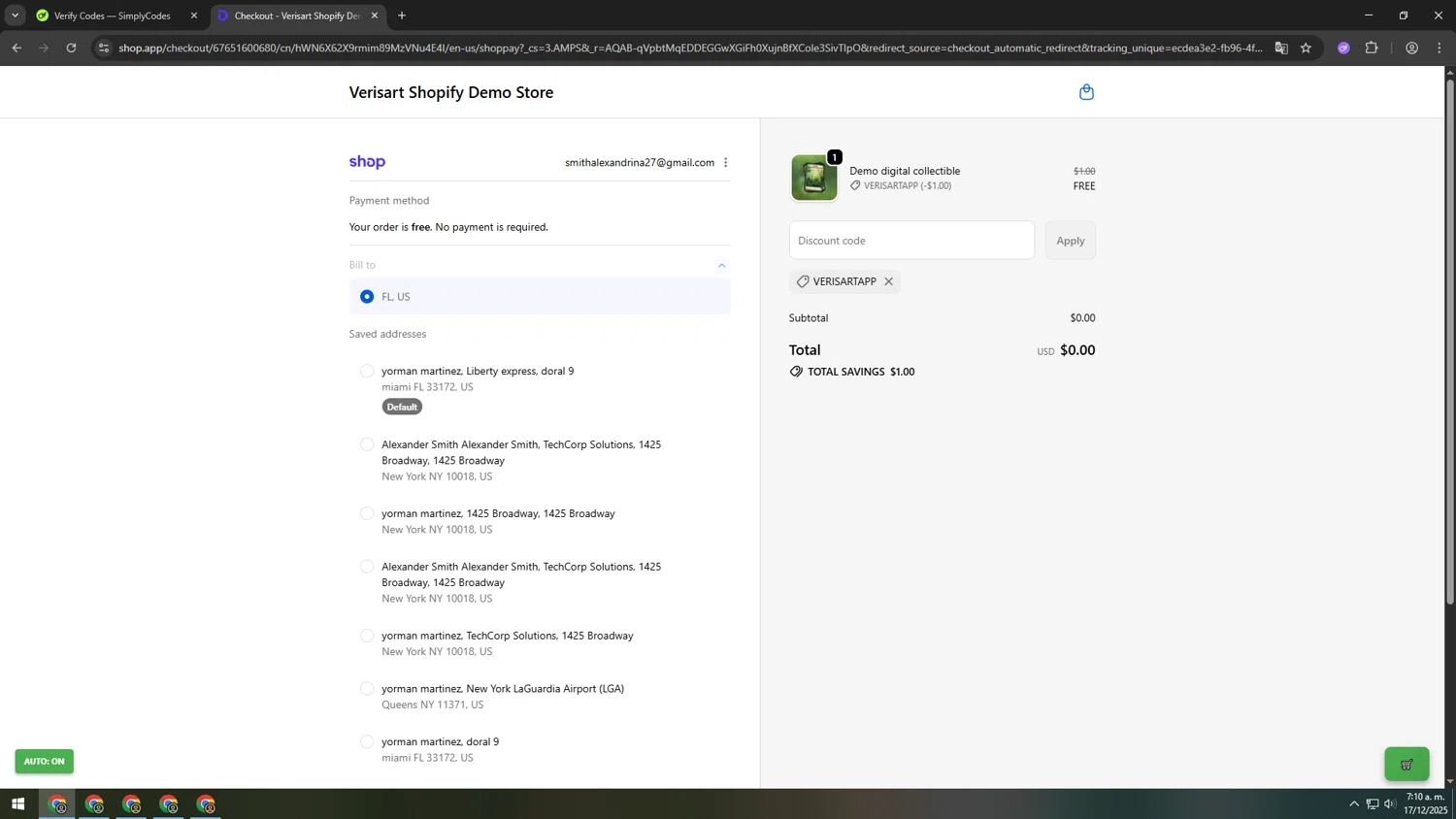Open the Chrome three-dot menu
Image resolution: width=1456 pixels, height=819 pixels.
pos(1439,48)
